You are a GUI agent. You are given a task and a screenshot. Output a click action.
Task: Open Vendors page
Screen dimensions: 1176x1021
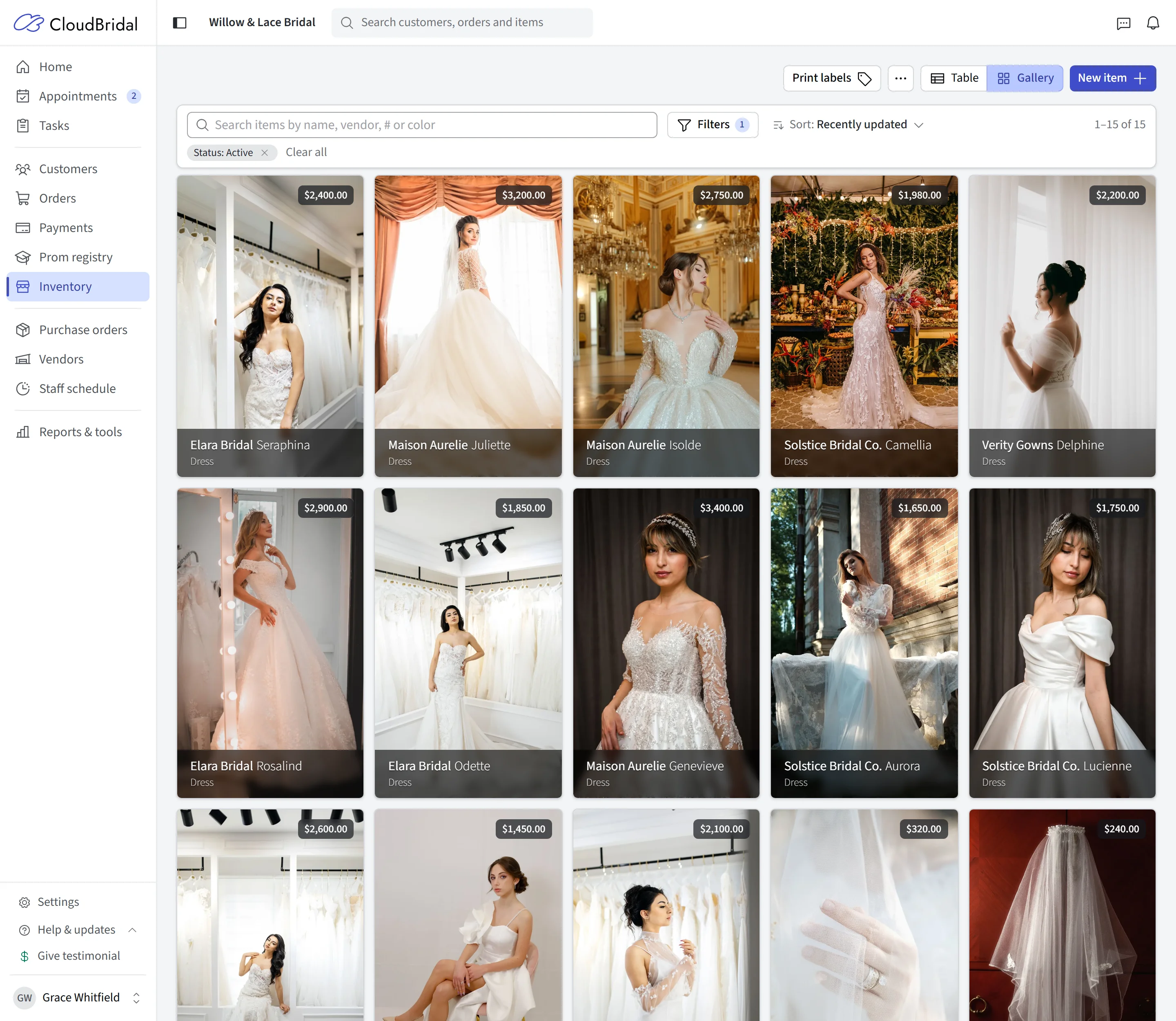click(x=78, y=359)
